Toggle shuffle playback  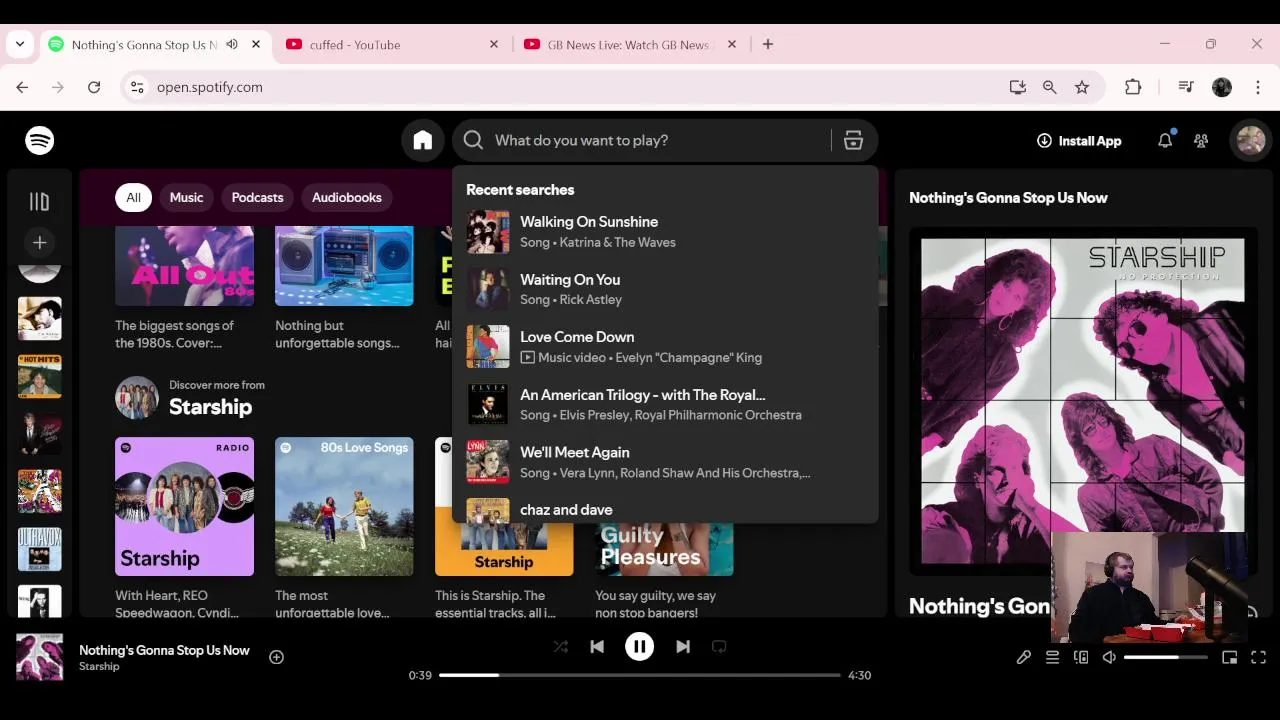[x=561, y=647]
